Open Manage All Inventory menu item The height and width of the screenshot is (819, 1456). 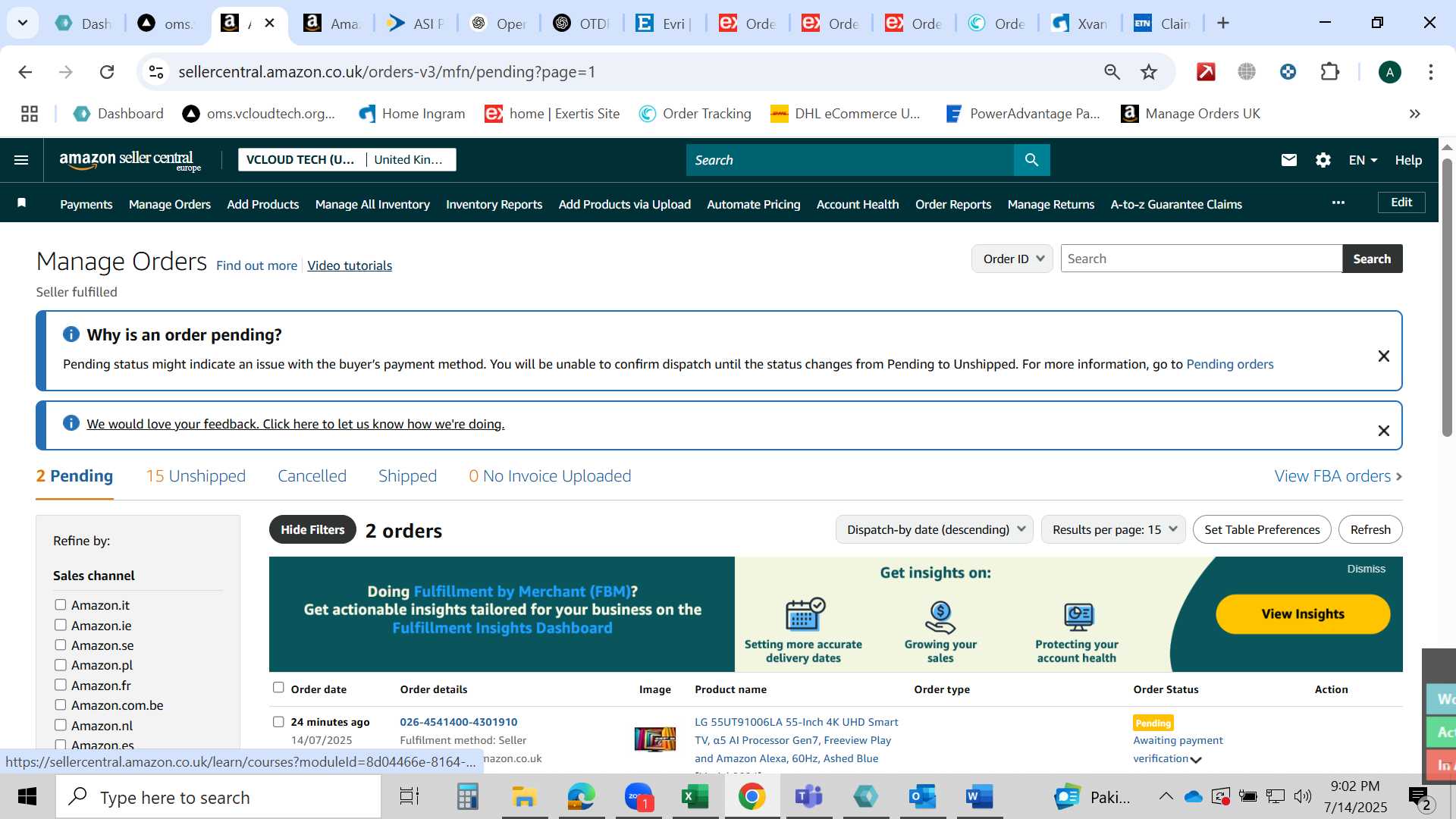click(372, 204)
